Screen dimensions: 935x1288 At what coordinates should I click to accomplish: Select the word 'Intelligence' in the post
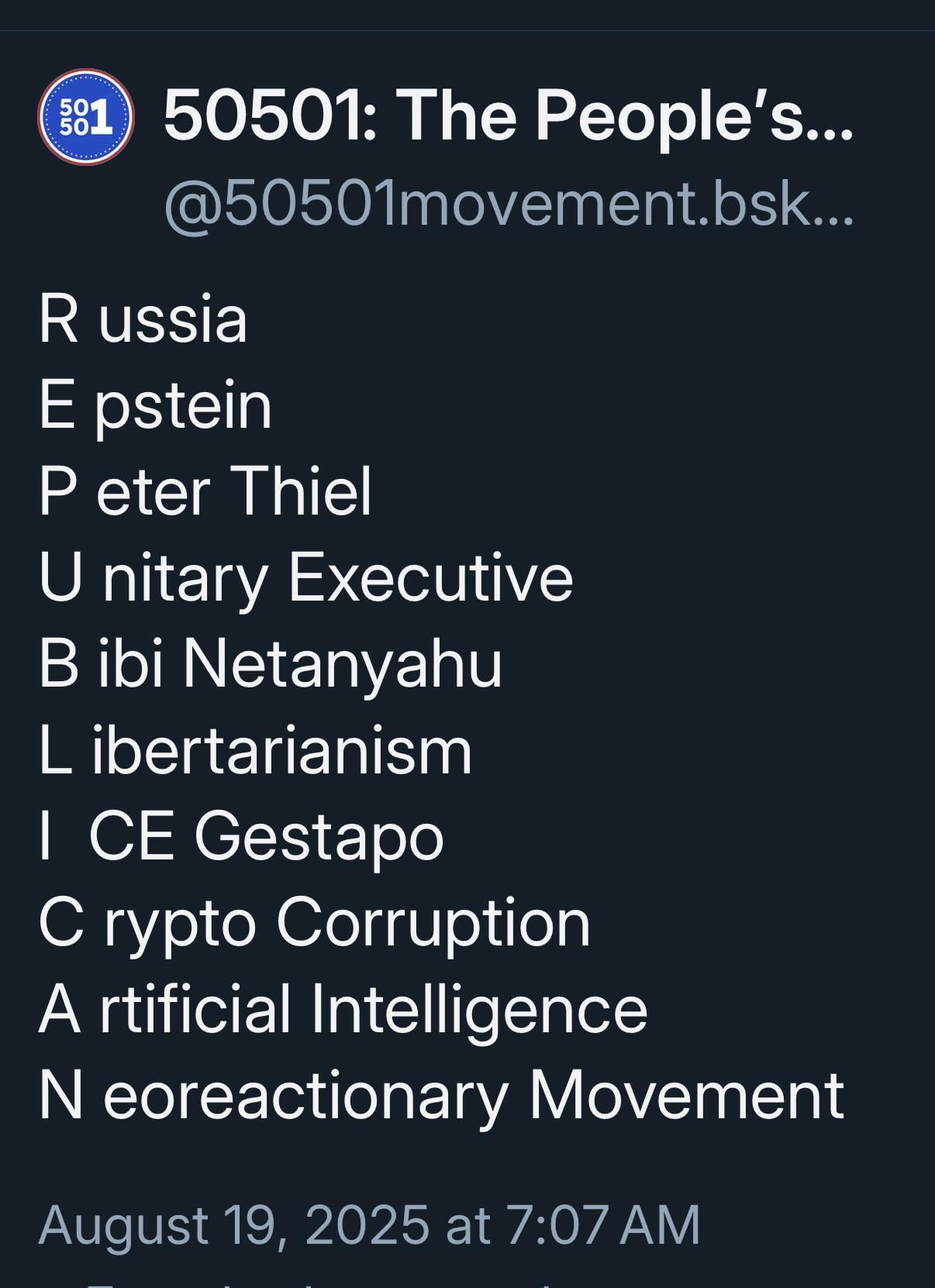click(478, 1010)
